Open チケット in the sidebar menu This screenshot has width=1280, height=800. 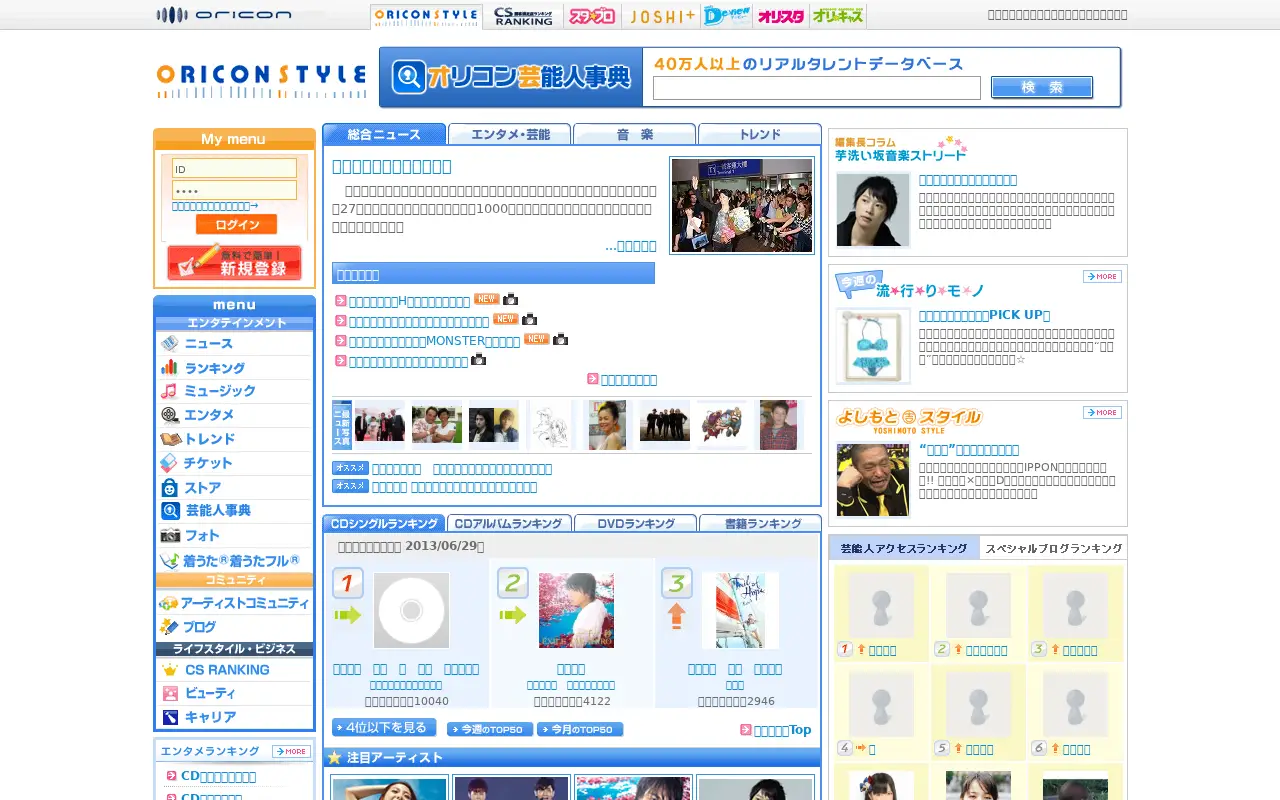point(234,463)
